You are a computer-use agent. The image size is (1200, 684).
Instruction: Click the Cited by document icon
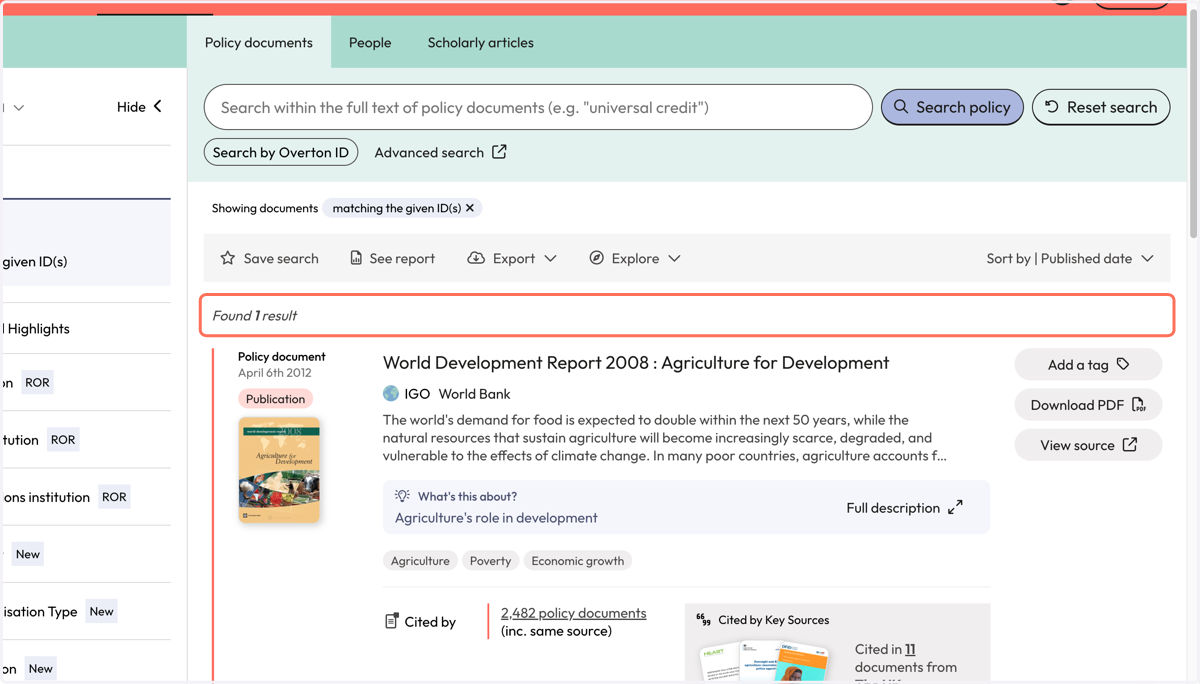point(392,621)
